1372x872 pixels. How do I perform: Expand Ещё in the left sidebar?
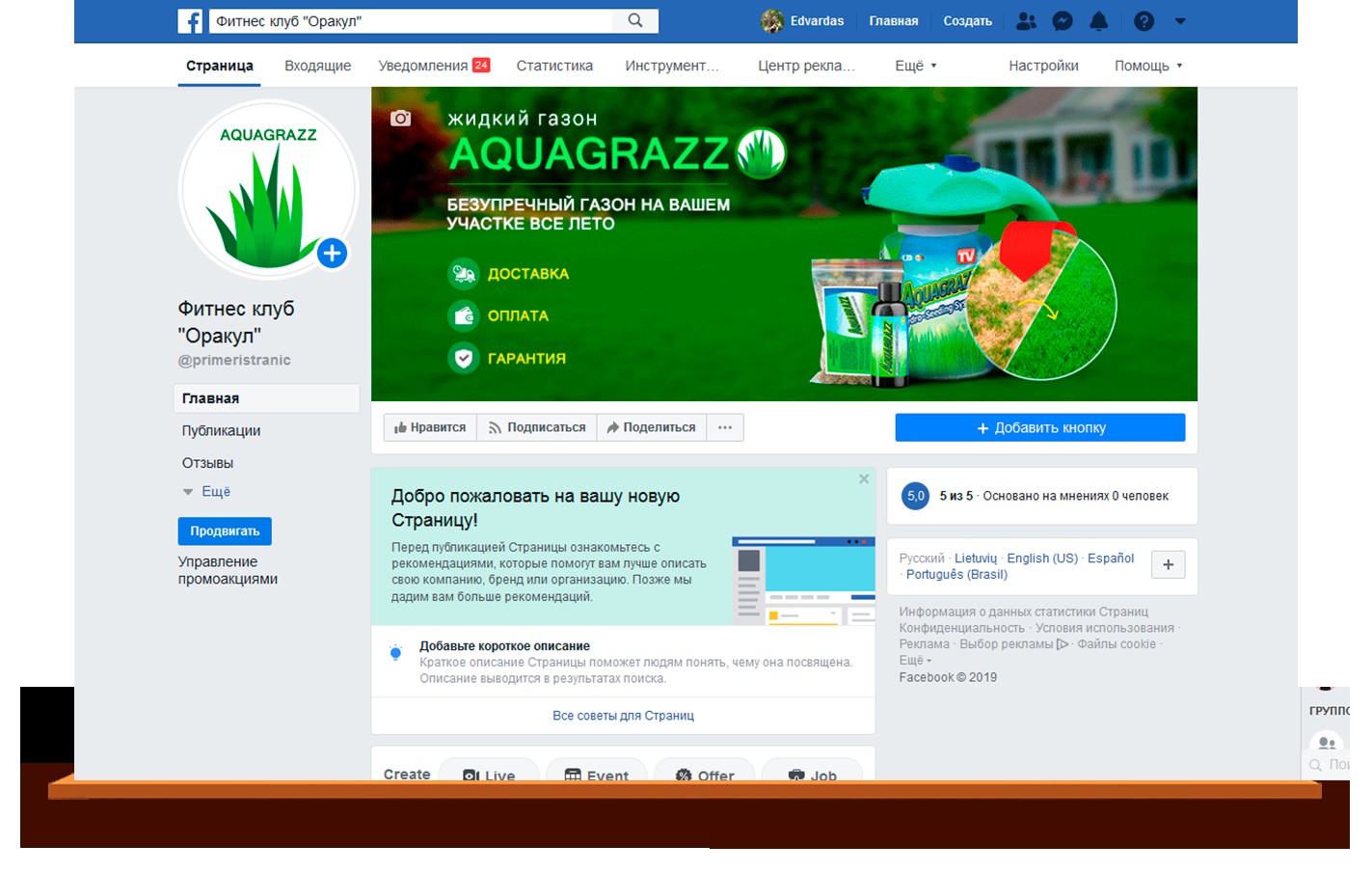206,491
